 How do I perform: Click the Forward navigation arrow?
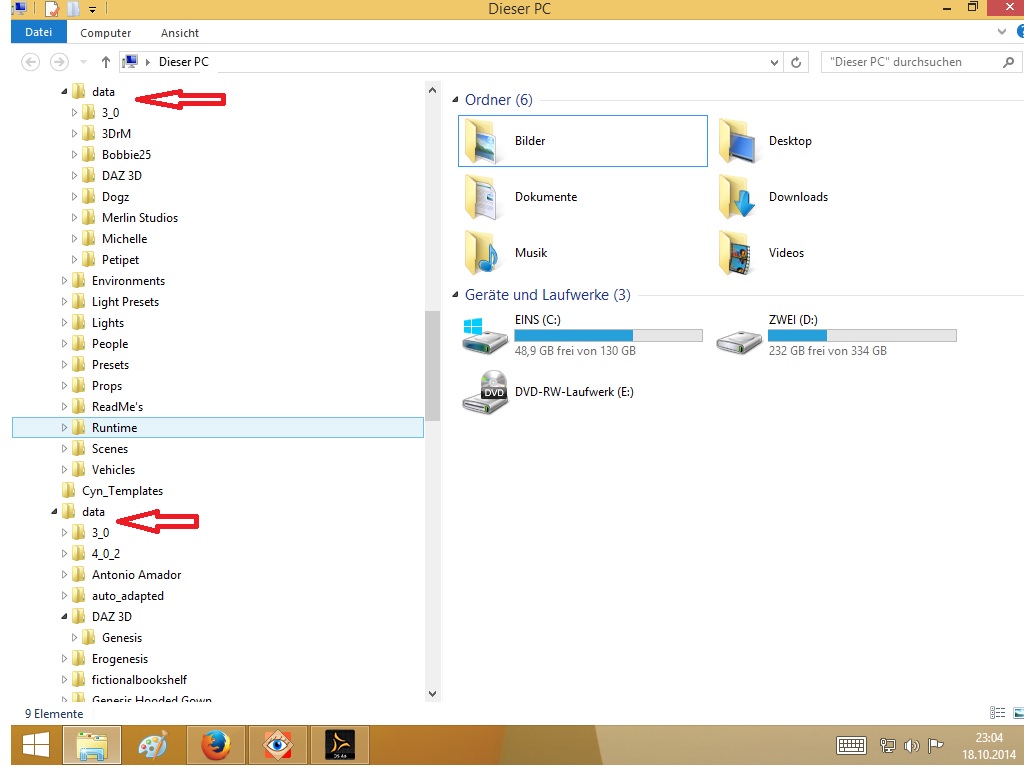59,62
